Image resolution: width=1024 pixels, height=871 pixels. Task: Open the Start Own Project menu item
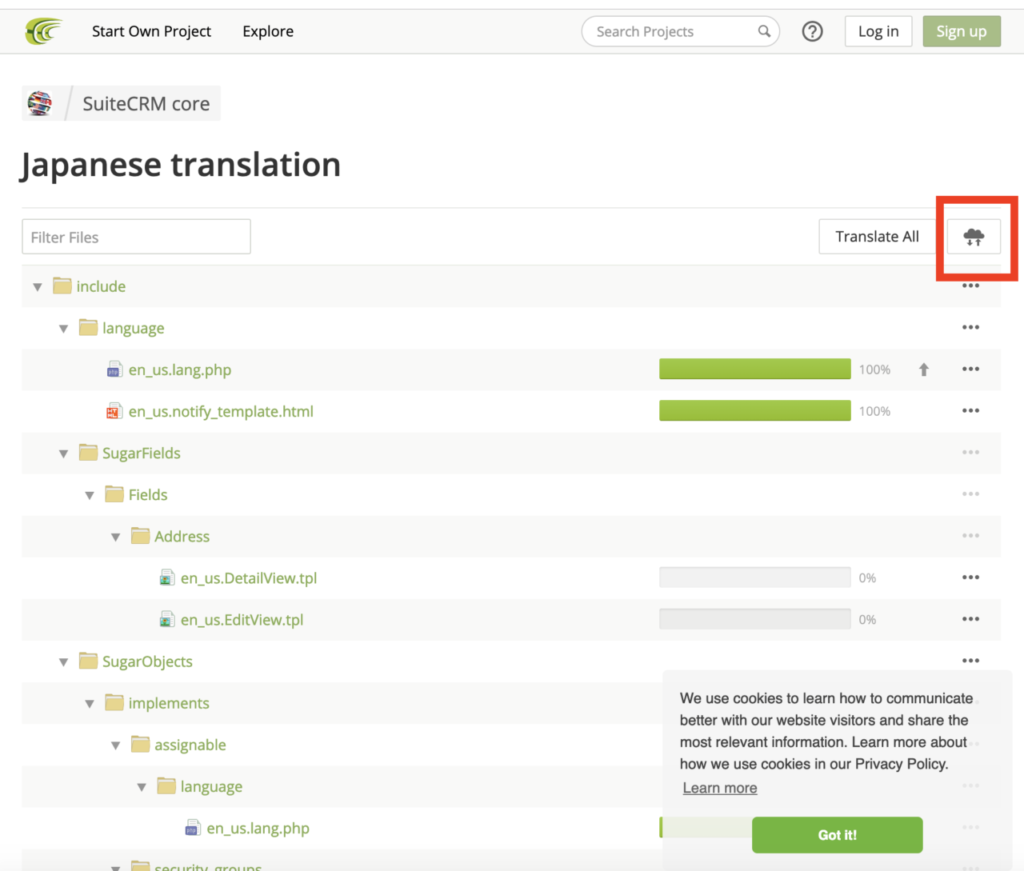(152, 31)
